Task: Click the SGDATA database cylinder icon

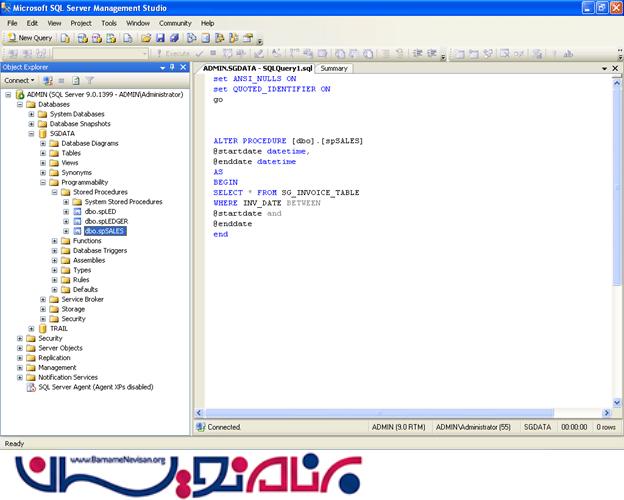Action: pos(43,134)
